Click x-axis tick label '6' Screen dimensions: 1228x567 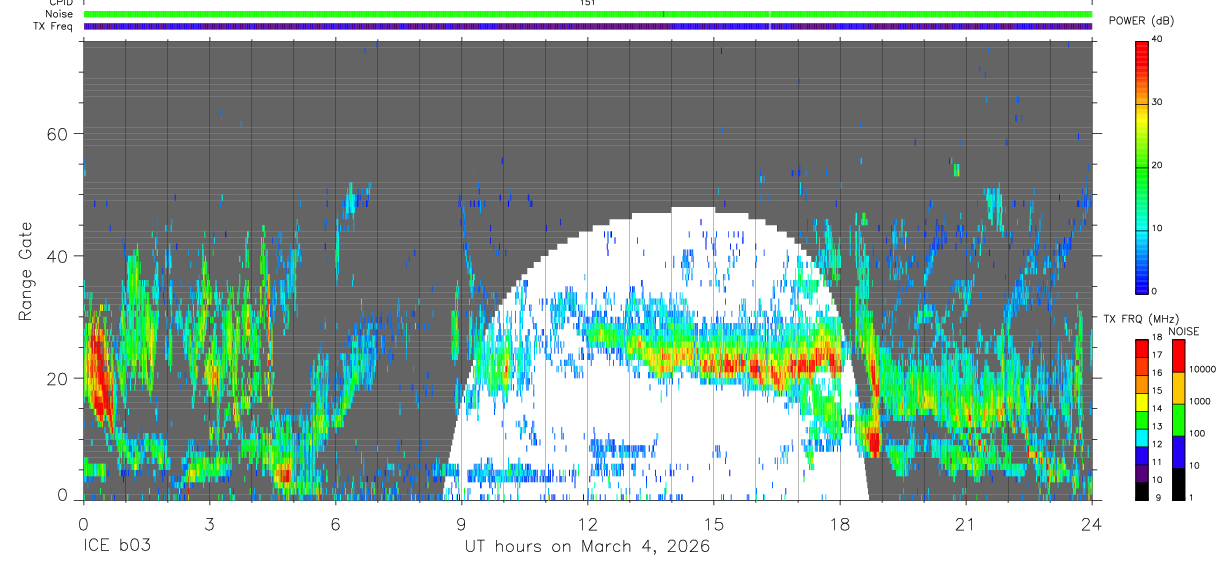(x=335, y=524)
